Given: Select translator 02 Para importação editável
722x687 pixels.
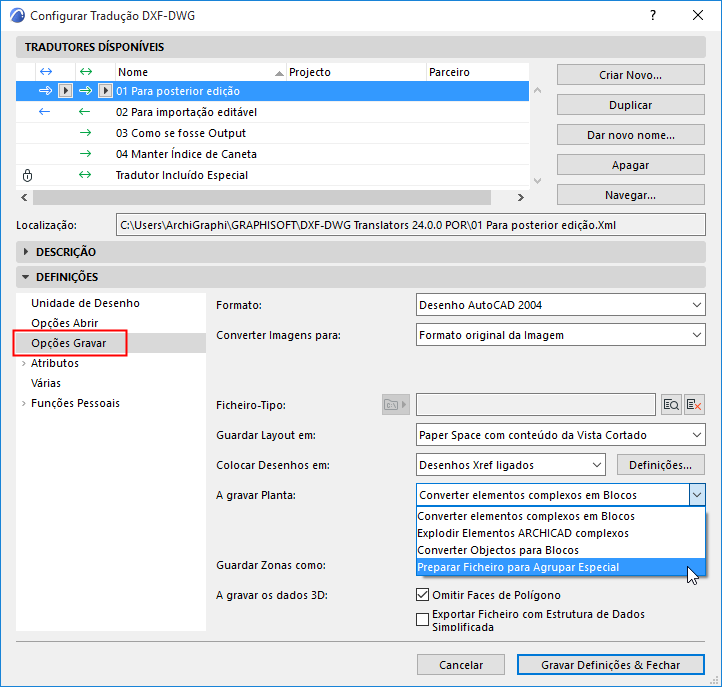Looking at the screenshot, I should (272, 112).
